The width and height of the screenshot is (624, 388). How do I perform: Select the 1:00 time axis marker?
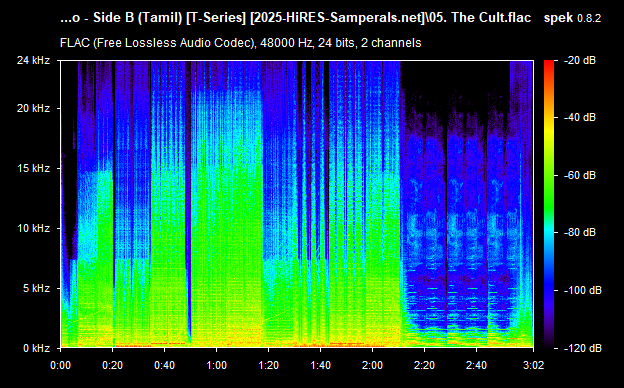pos(216,365)
